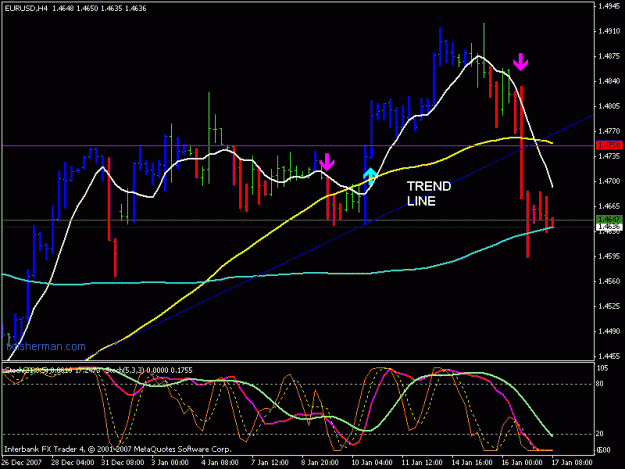This screenshot has width=625, height=469.
Task: Click the 1.4560 price scale label
Action: (609, 281)
